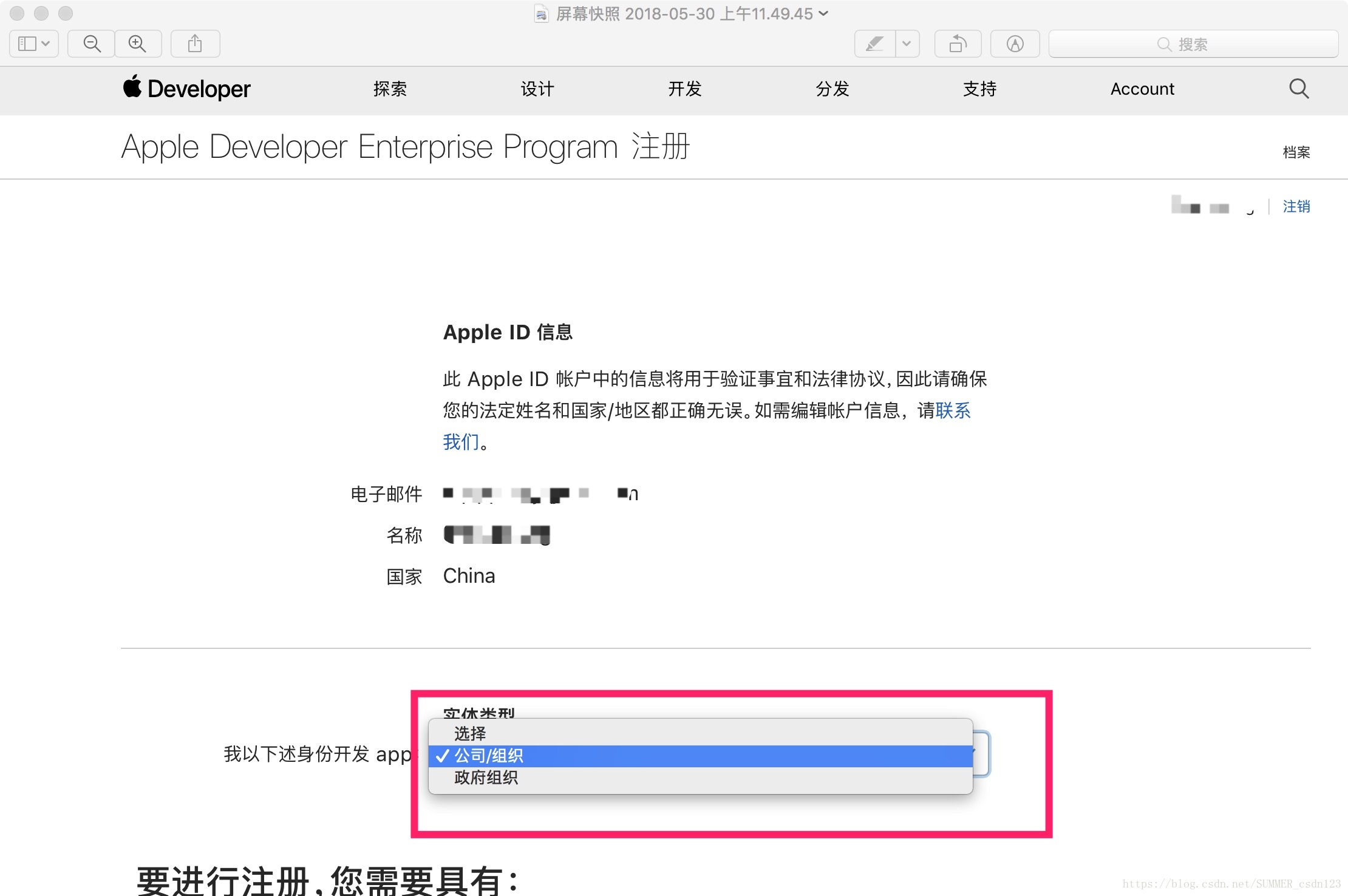The width and height of the screenshot is (1348, 896).
Task: Rotate the image with the rotate icon
Action: coord(958,44)
